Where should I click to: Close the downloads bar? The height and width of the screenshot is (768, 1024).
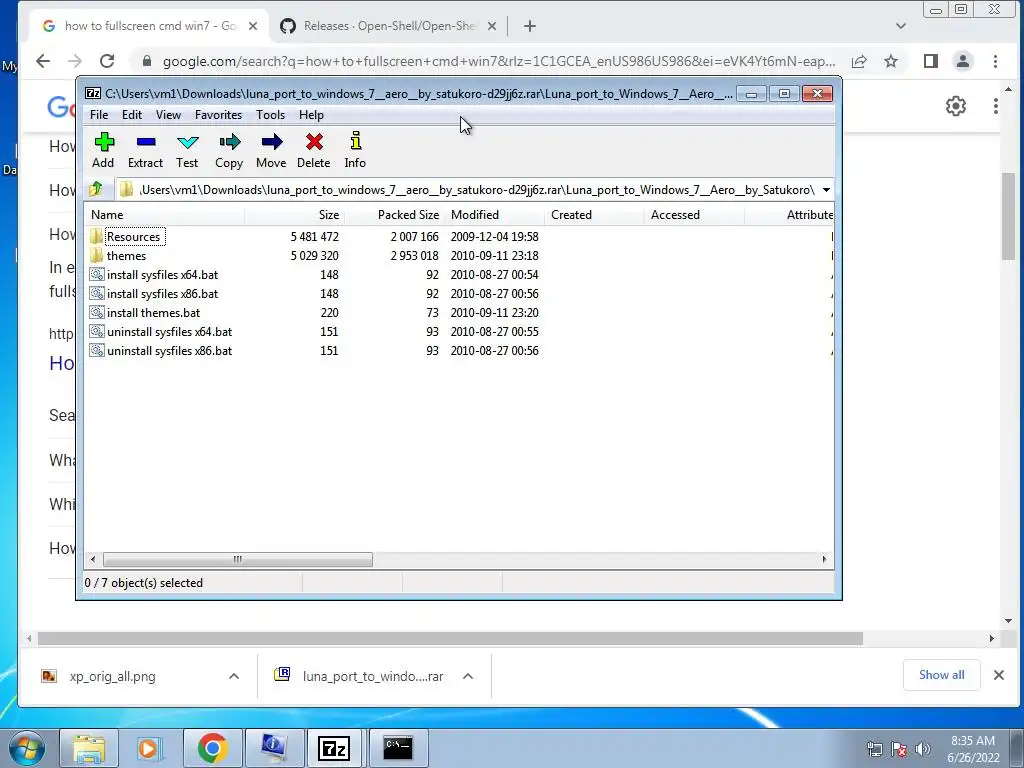click(999, 675)
